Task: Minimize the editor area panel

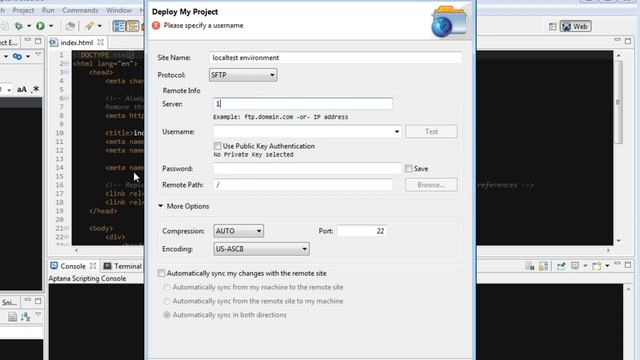Action: click(x=617, y=40)
